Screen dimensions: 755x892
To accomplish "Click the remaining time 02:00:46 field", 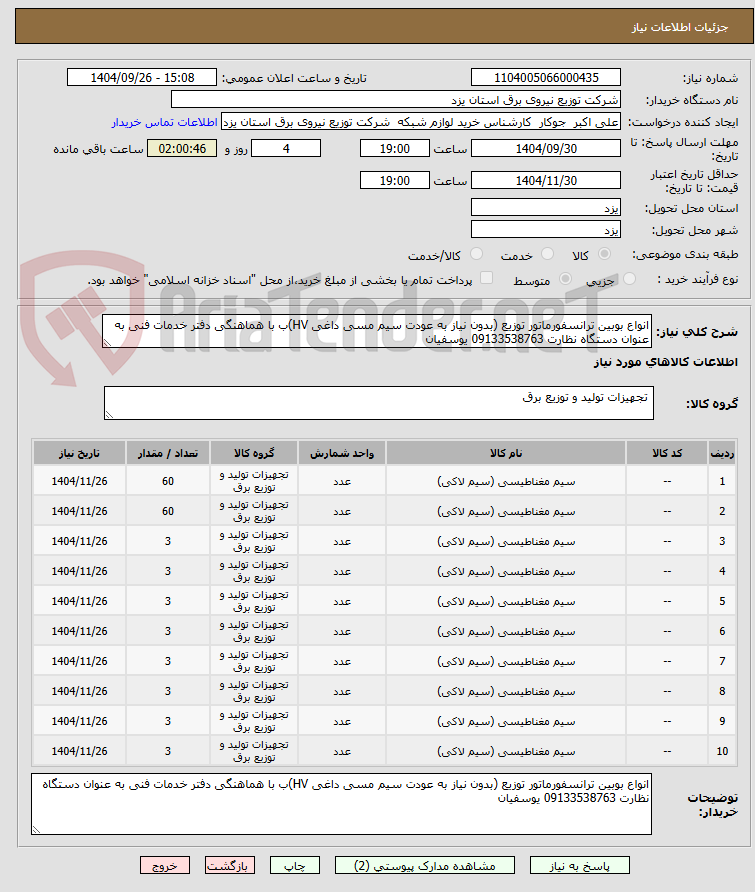I will pyautogui.click(x=182, y=148).
